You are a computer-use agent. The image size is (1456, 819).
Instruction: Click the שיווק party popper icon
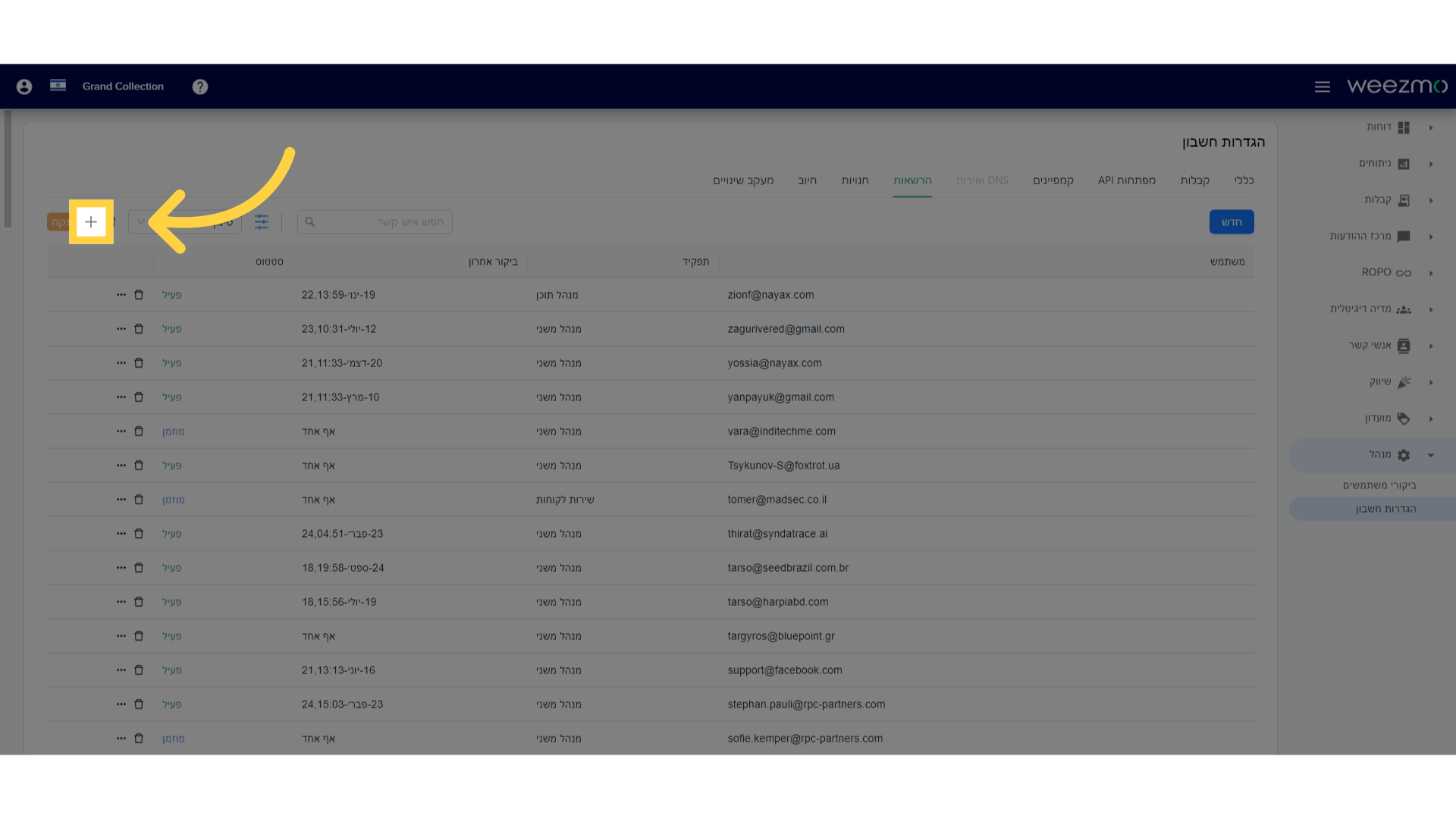pos(1404,382)
